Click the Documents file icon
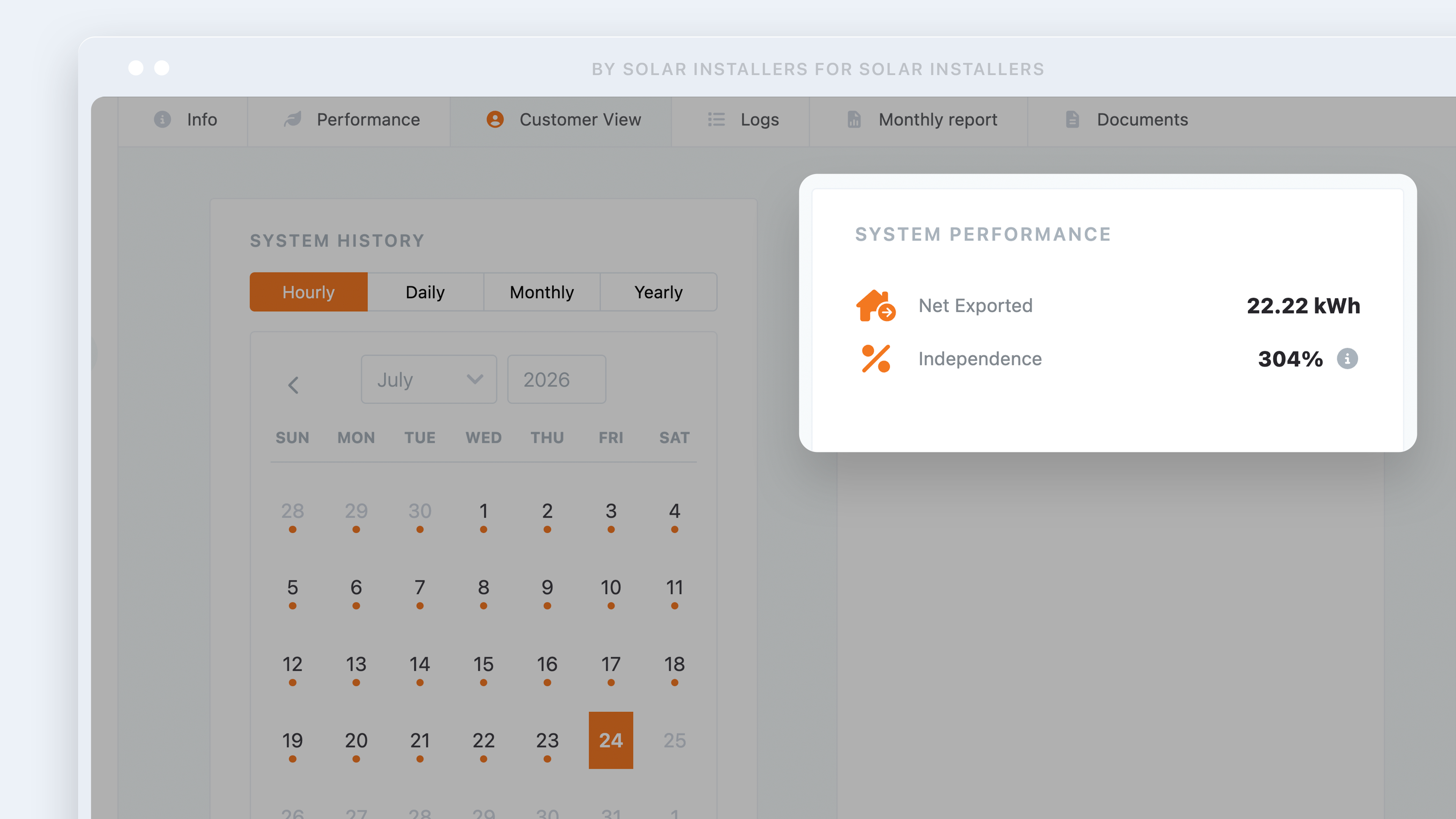 [x=1072, y=119]
